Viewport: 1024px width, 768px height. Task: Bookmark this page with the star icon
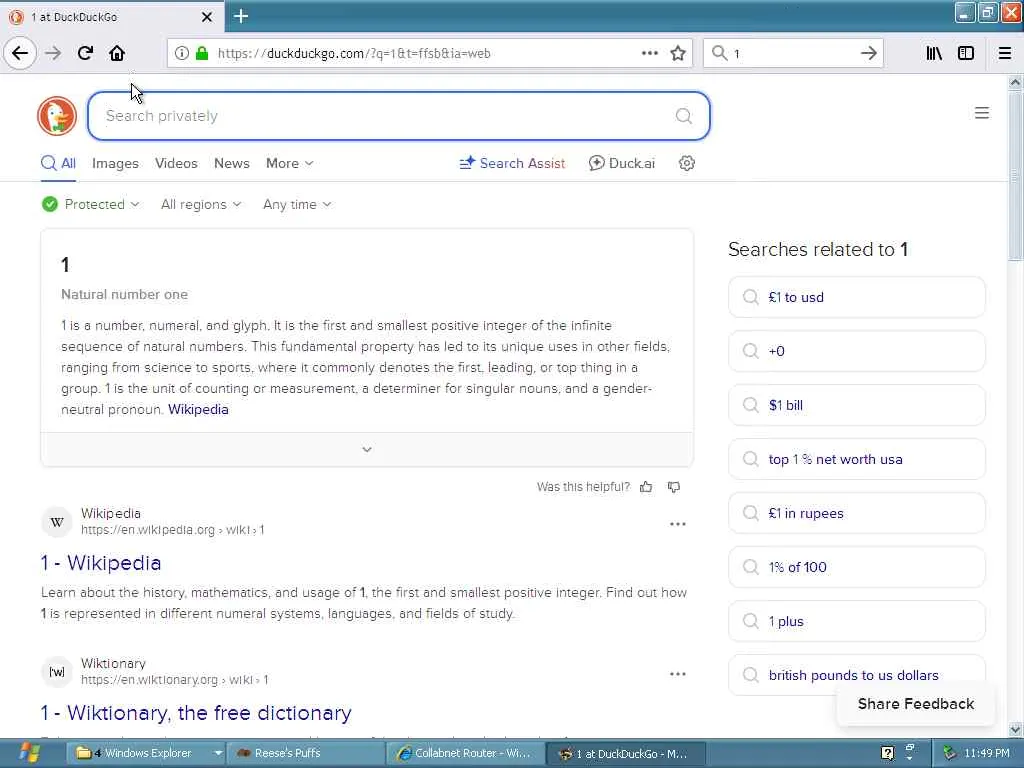coord(678,53)
